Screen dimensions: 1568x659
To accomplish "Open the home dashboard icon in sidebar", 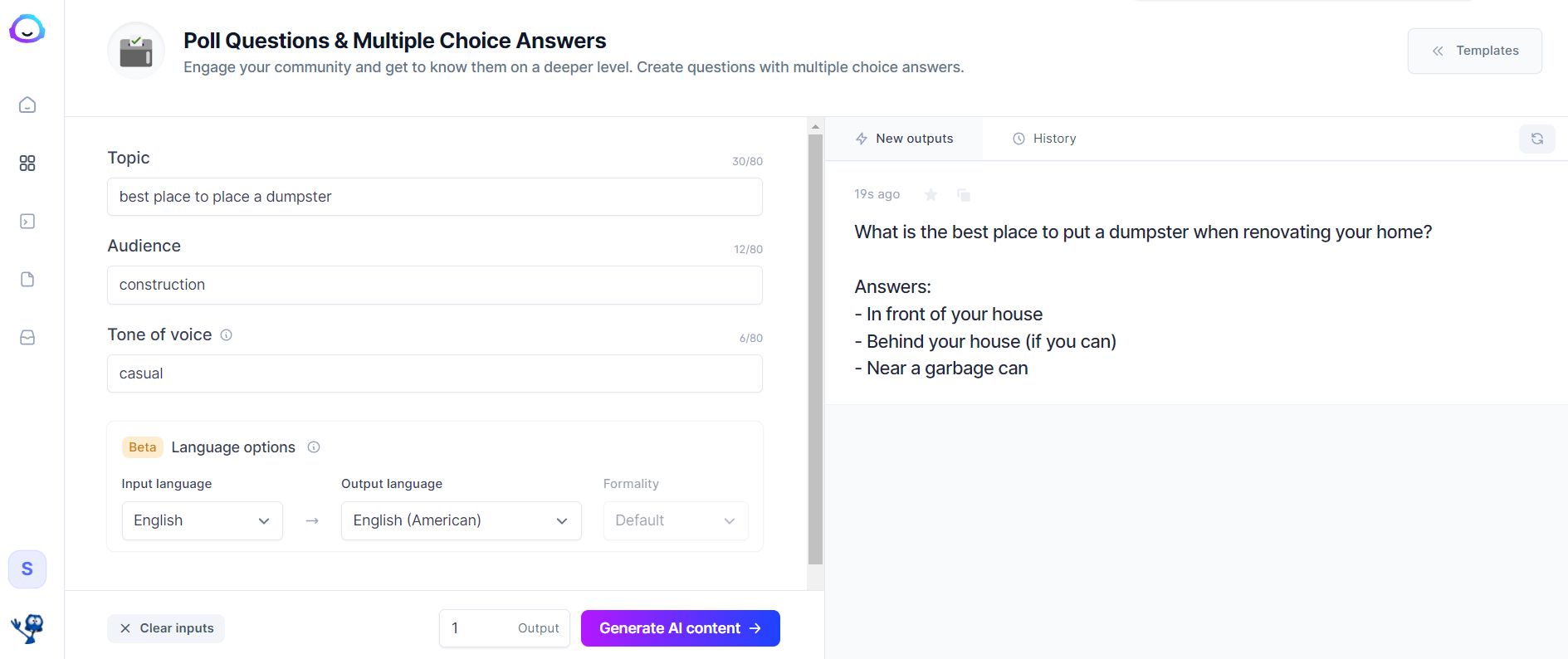I will (27, 105).
